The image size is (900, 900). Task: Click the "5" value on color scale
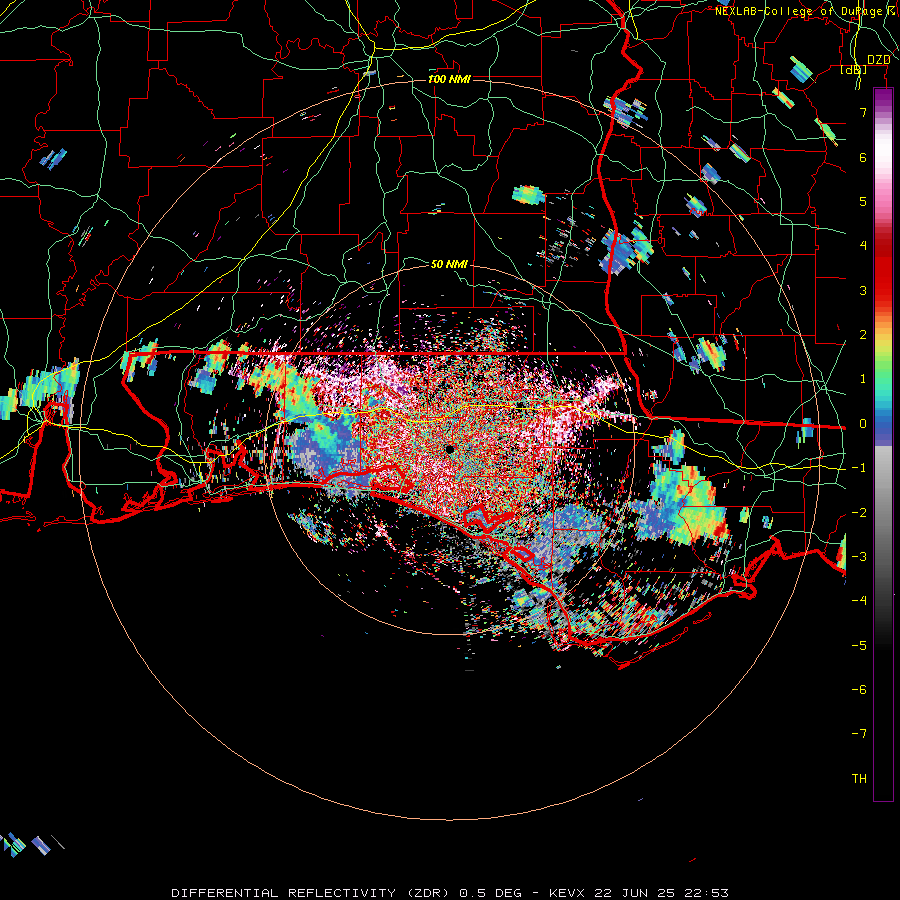coord(863,201)
